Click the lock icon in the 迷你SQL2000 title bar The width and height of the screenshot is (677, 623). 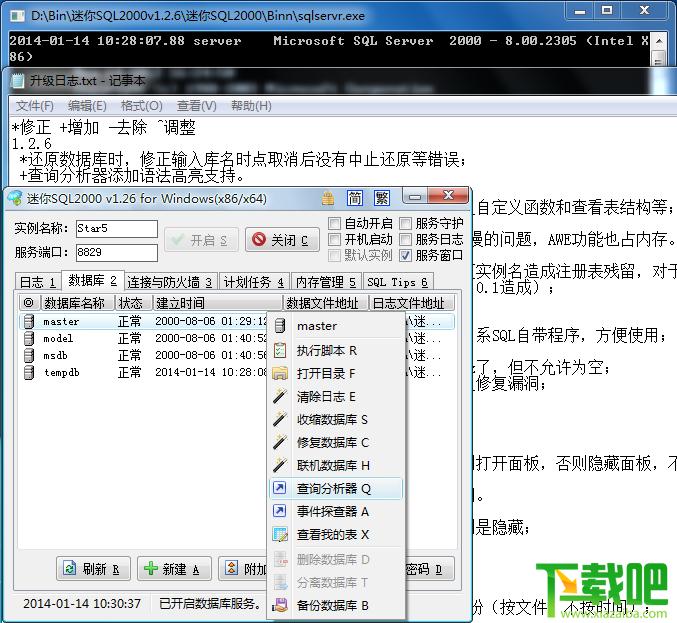click(x=328, y=199)
